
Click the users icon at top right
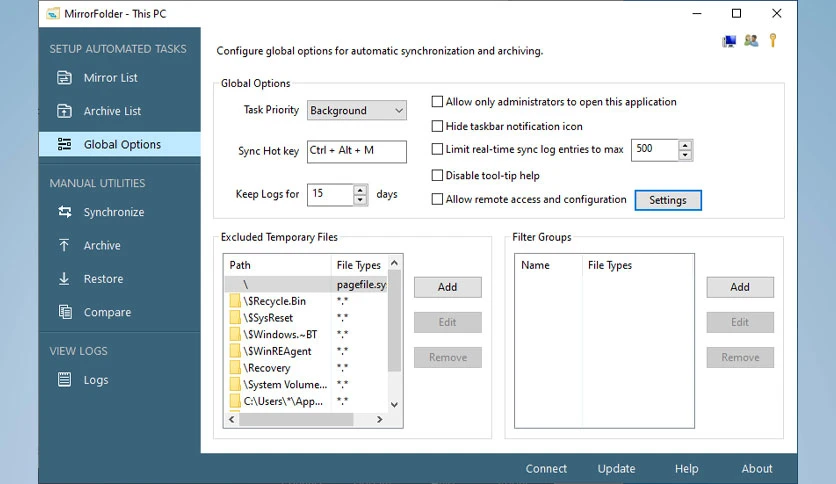point(751,41)
